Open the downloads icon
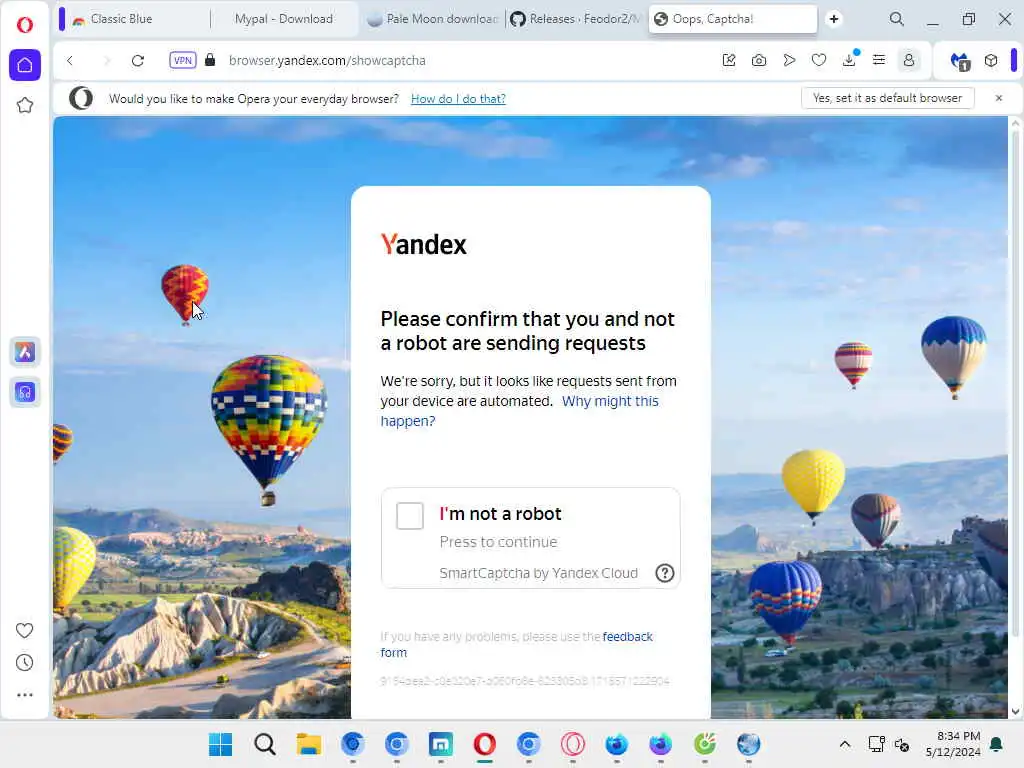The height and width of the screenshot is (768, 1024). pos(849,61)
